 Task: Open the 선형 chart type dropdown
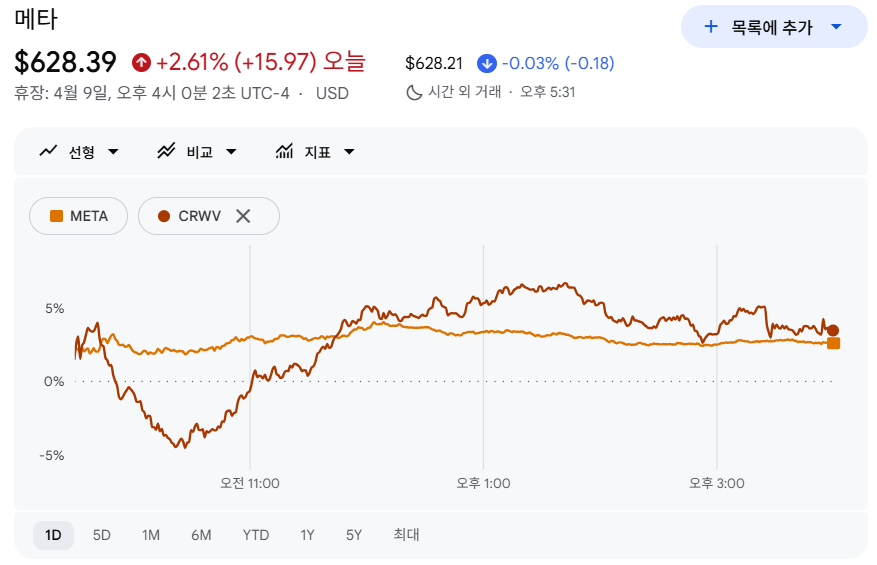pos(113,152)
